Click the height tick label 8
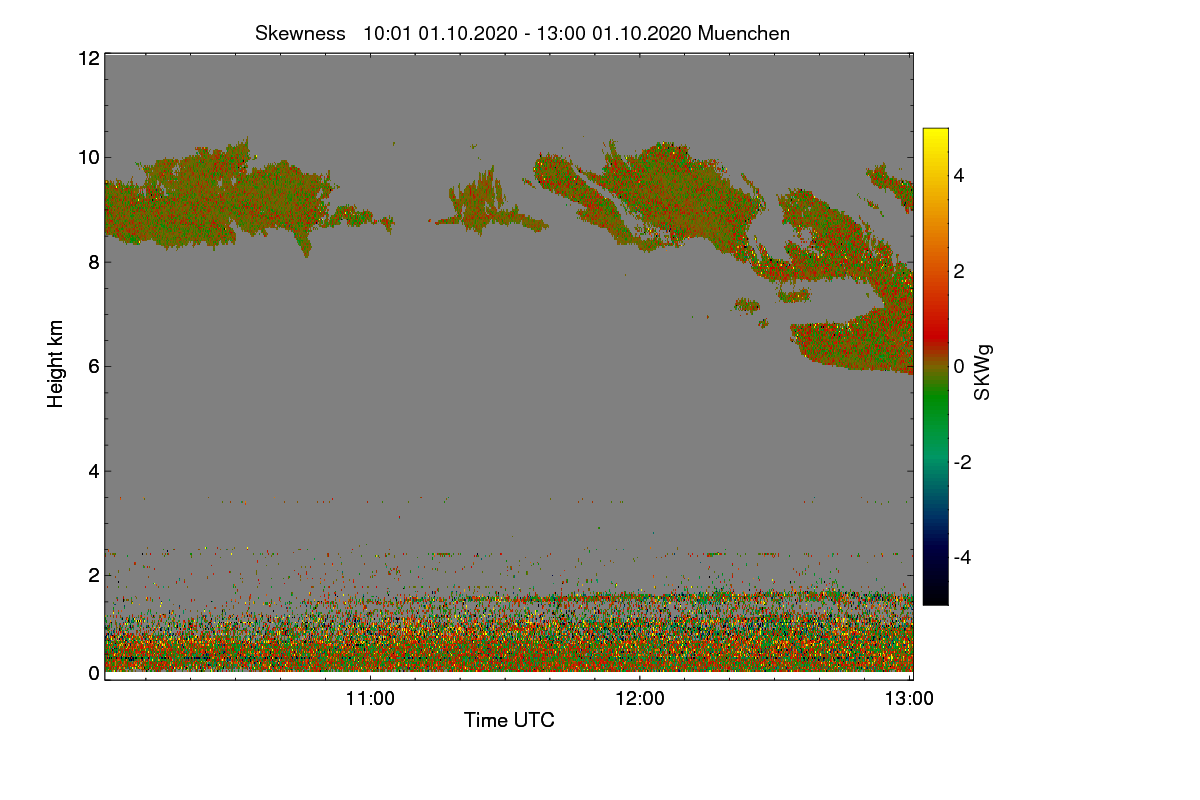 pos(92,262)
